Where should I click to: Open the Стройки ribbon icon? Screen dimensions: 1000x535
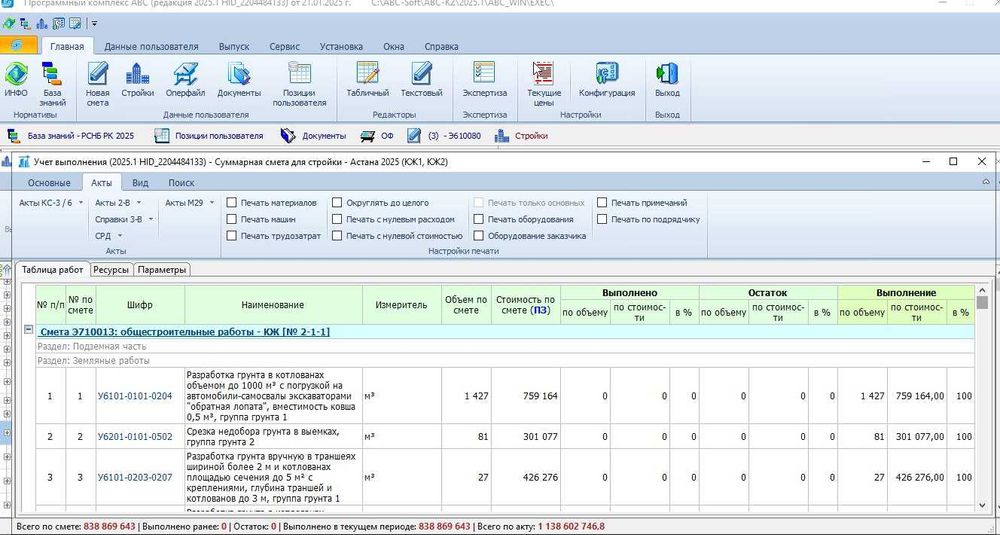[x=137, y=79]
